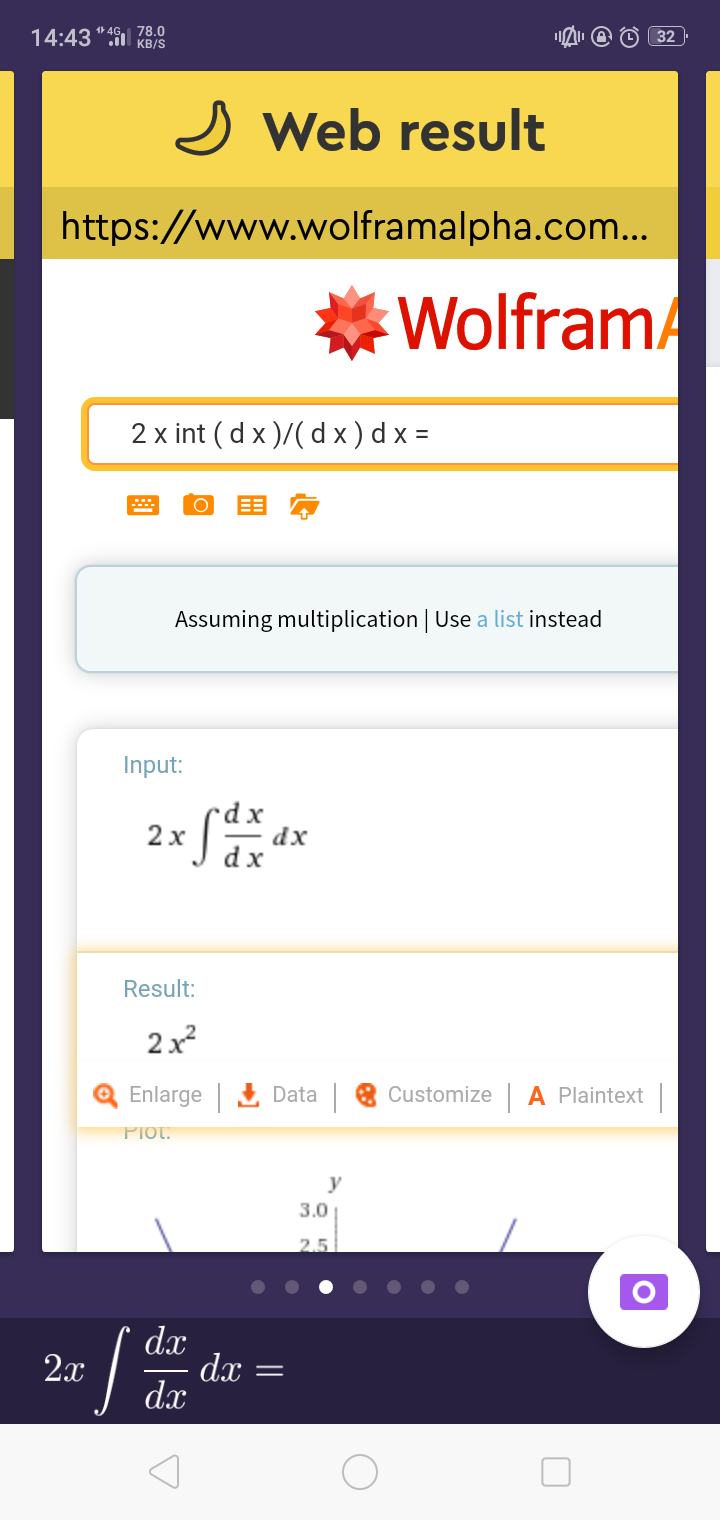
Task: Tap the Android back navigation button
Action: click(x=165, y=1471)
